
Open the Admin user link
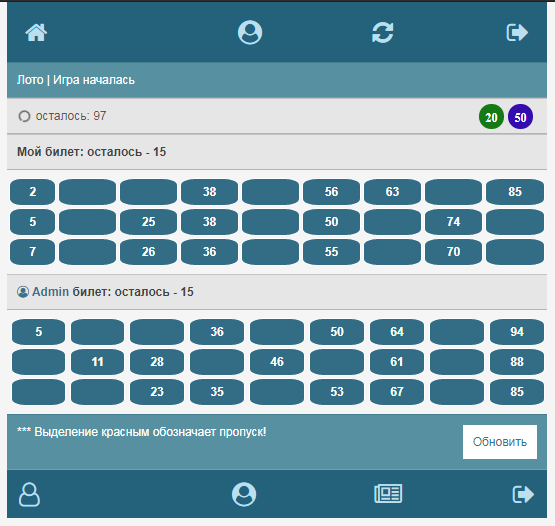click(50, 292)
